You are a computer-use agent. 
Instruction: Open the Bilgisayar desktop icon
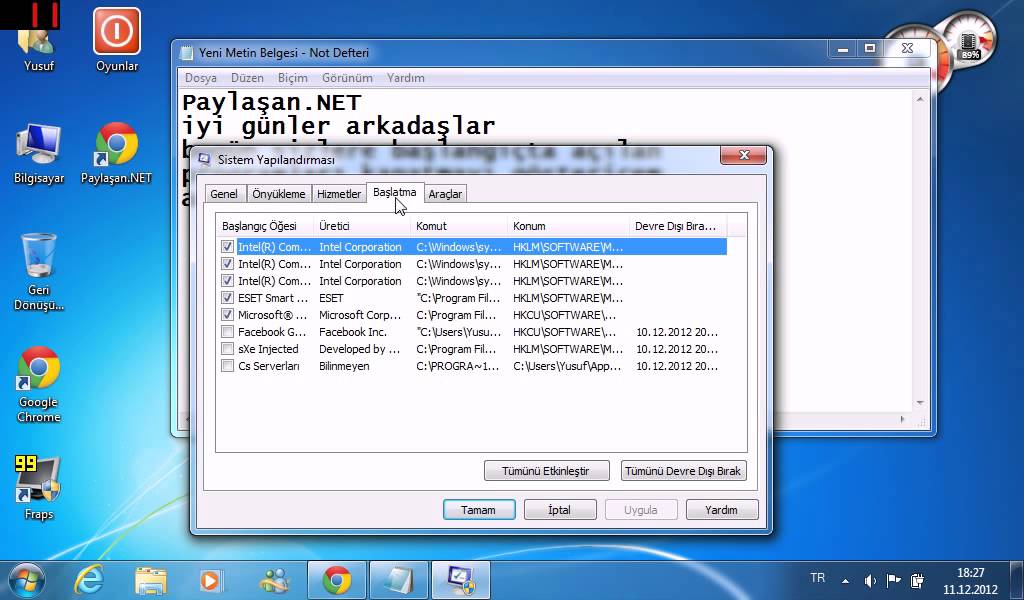tap(39, 153)
